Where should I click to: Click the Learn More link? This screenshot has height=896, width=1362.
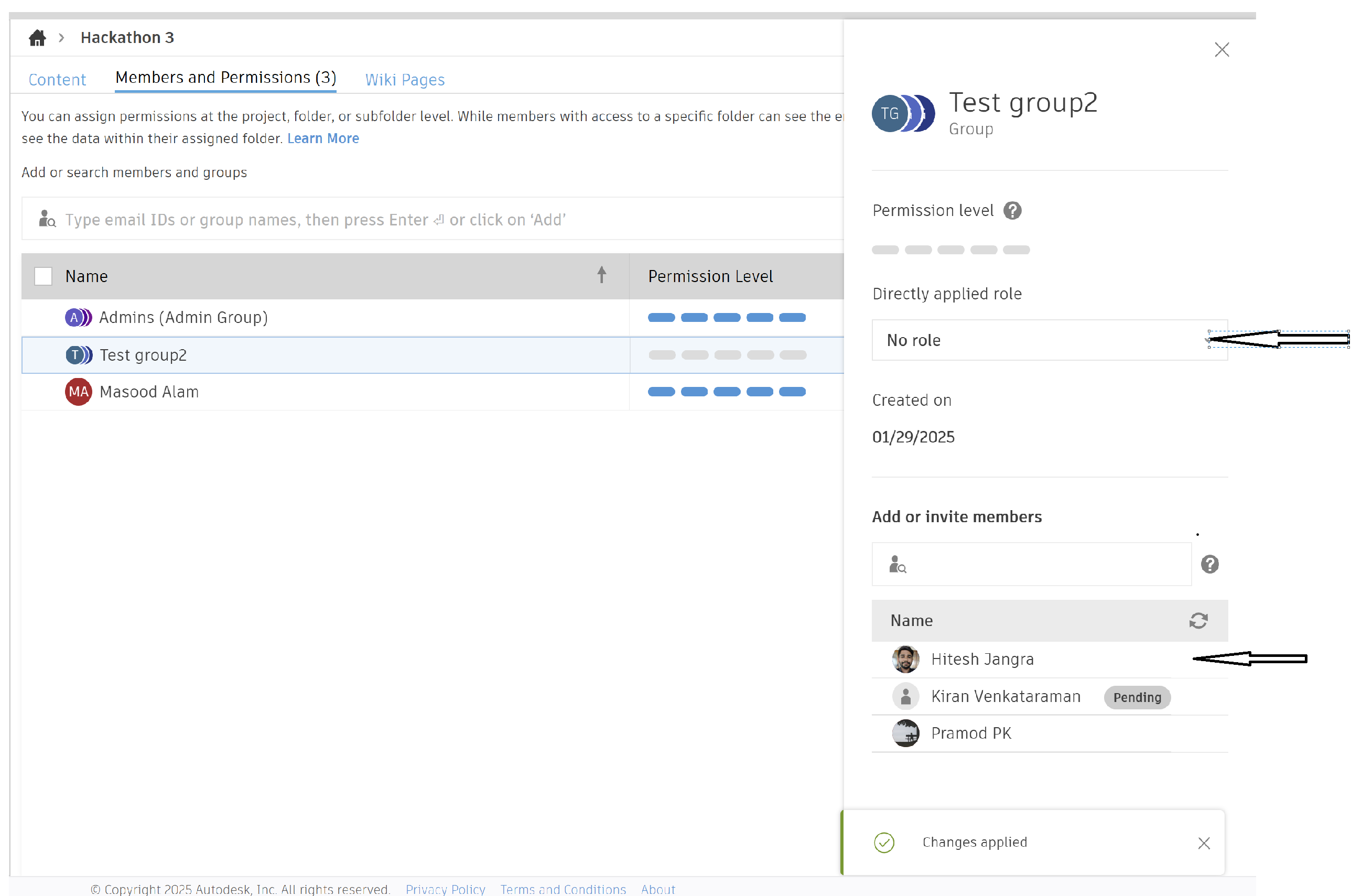[323, 138]
